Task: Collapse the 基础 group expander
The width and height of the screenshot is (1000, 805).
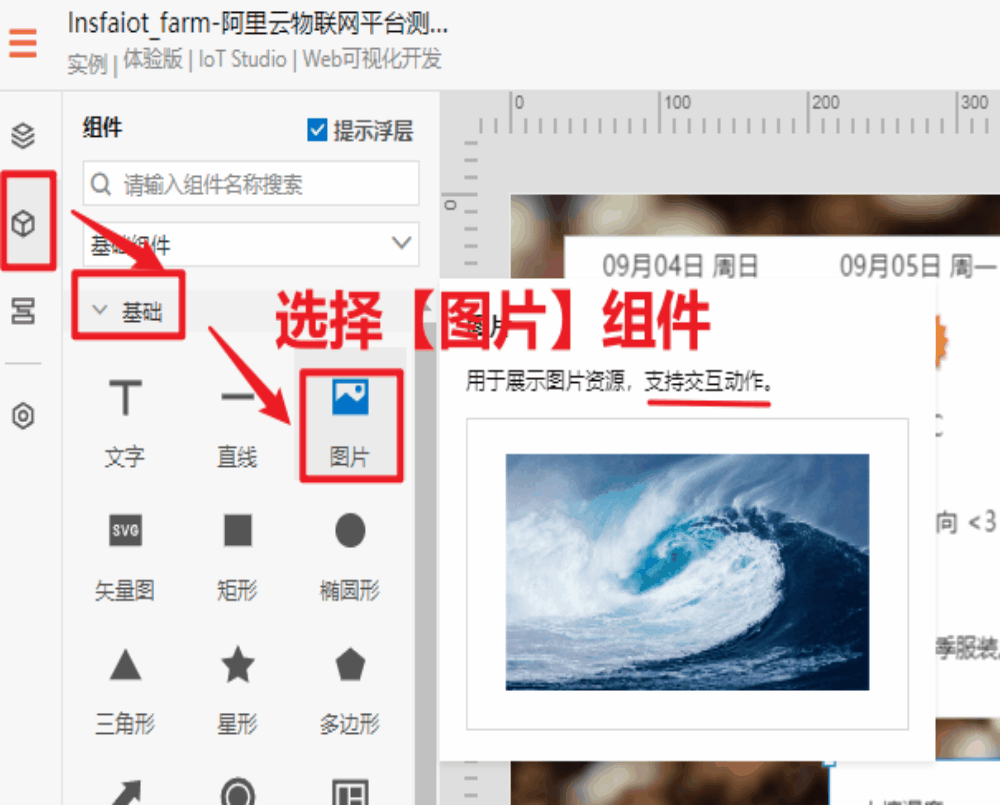Action: click(100, 311)
